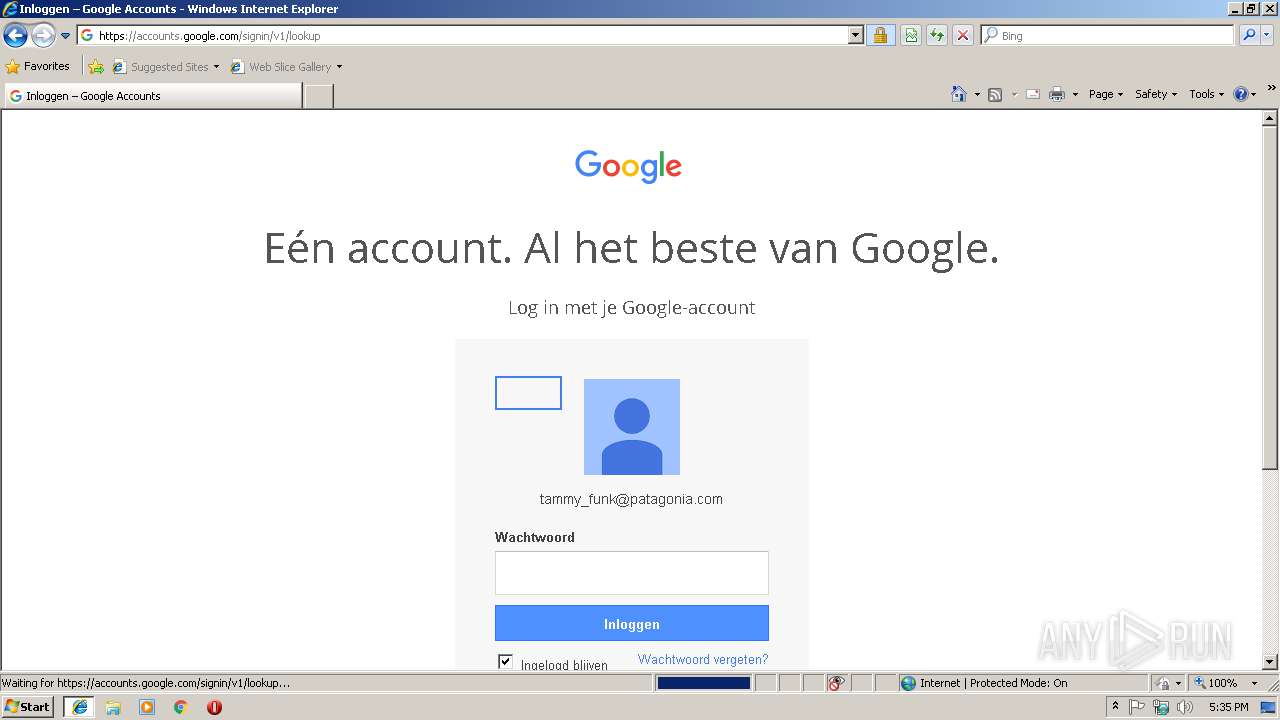Click the scrollbar up arrow
1280x720 pixels.
[1270, 118]
